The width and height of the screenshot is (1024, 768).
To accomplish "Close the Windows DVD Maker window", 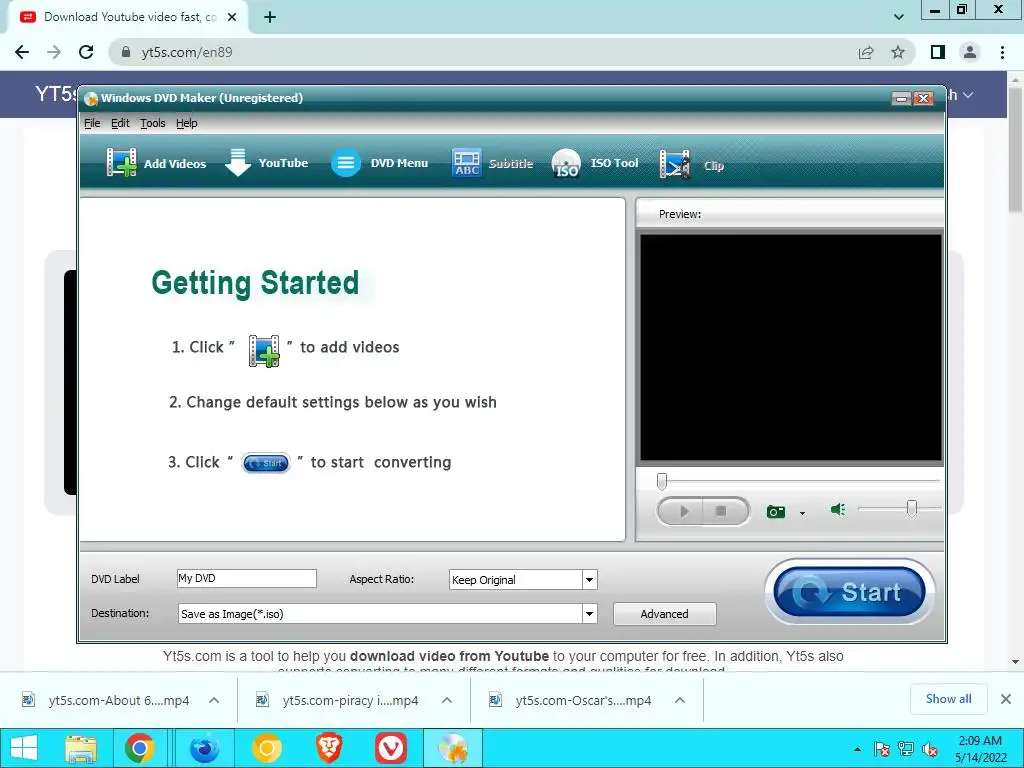I will click(923, 99).
